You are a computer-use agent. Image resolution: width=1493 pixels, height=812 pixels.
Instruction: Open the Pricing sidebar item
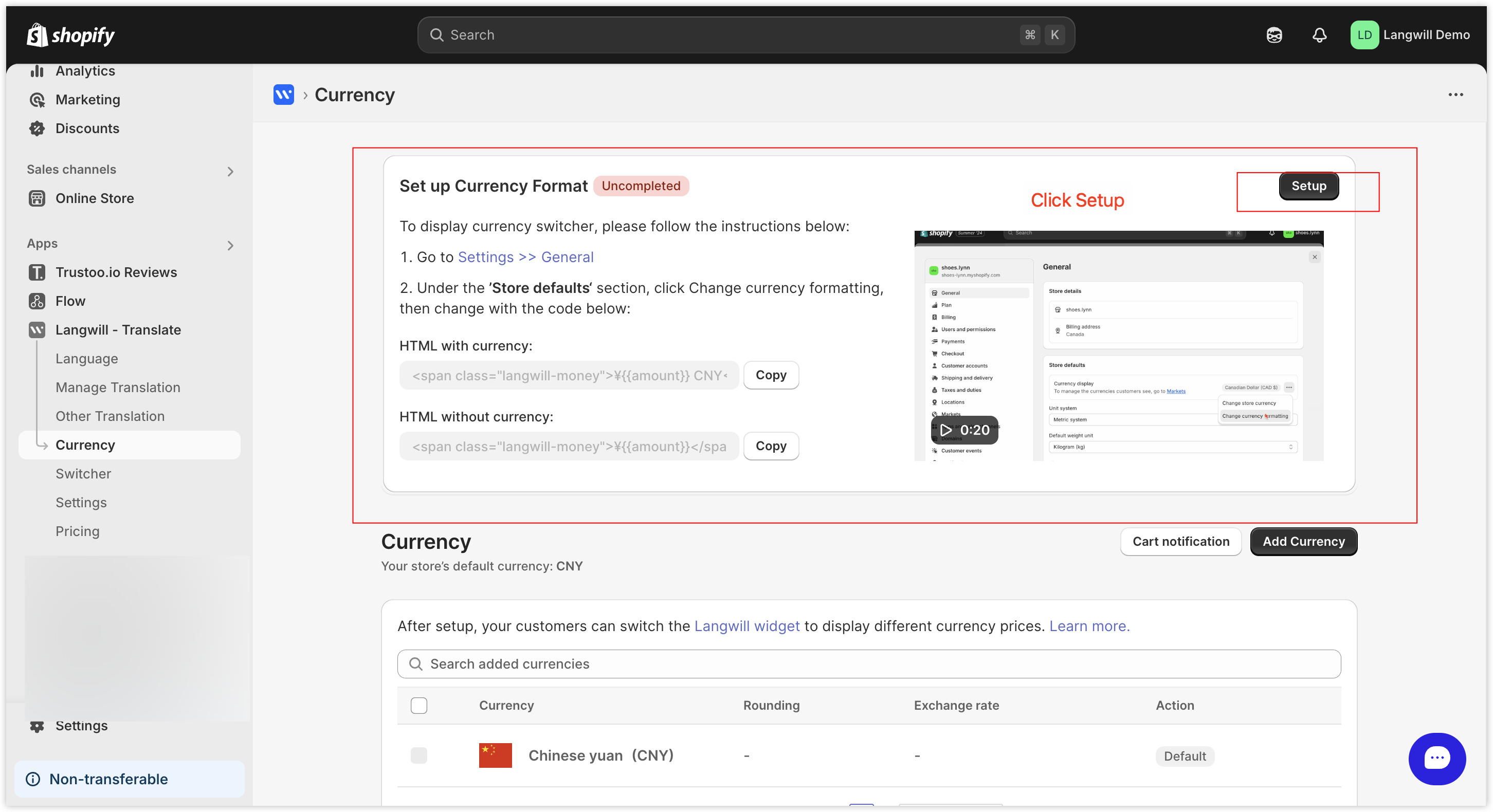[77, 531]
